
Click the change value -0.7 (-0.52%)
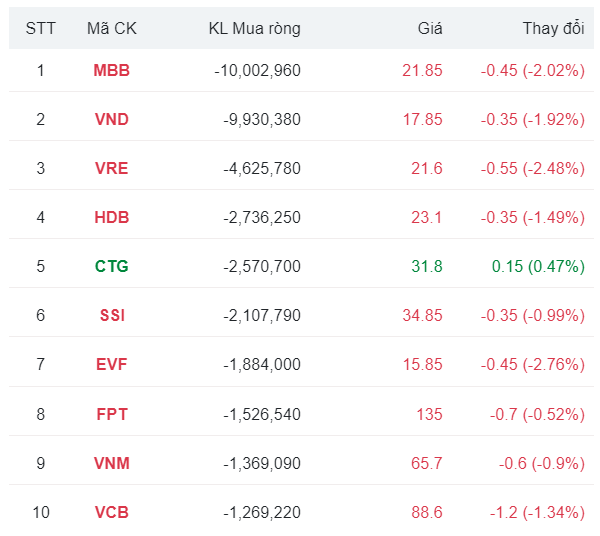pyautogui.click(x=537, y=415)
